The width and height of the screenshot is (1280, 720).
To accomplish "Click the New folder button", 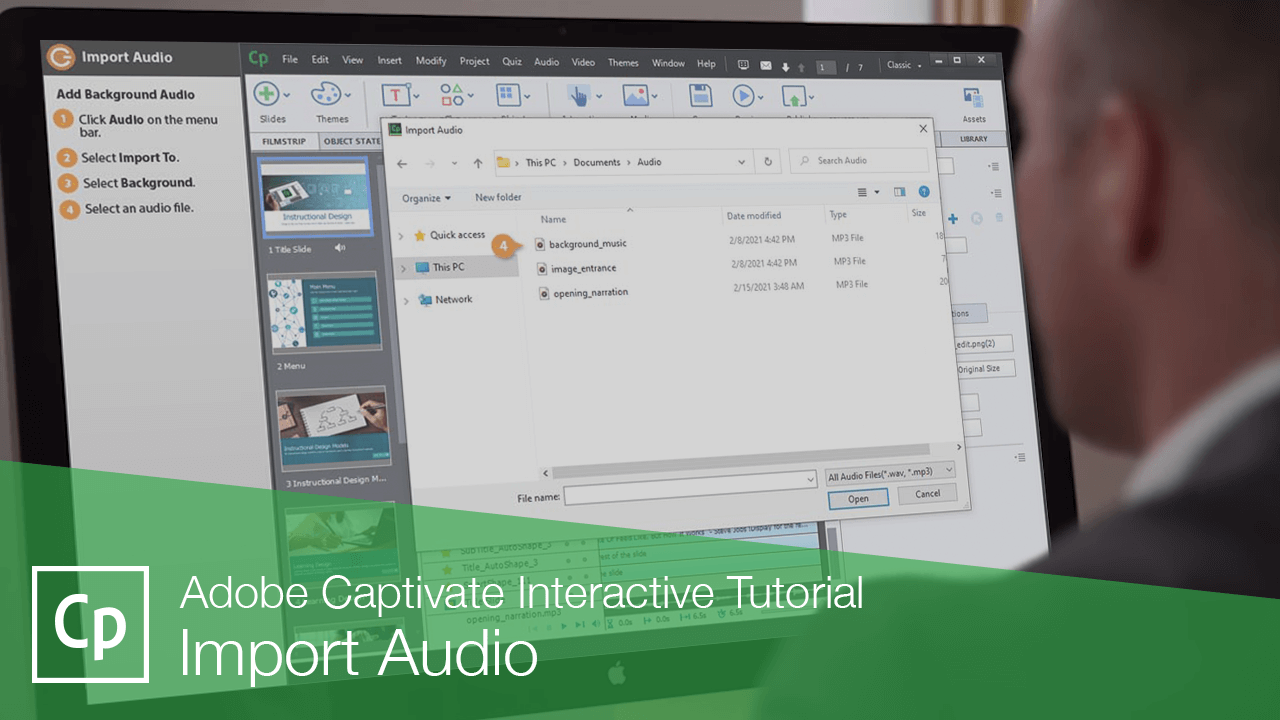I will (x=498, y=197).
